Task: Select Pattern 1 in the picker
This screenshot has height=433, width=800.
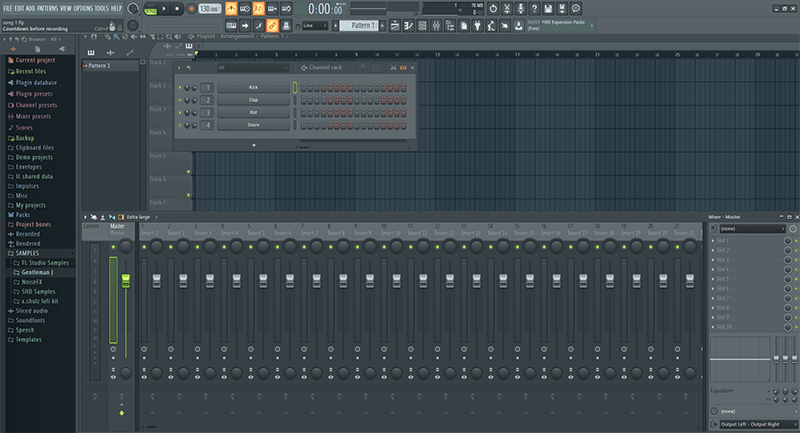Action: [110, 66]
